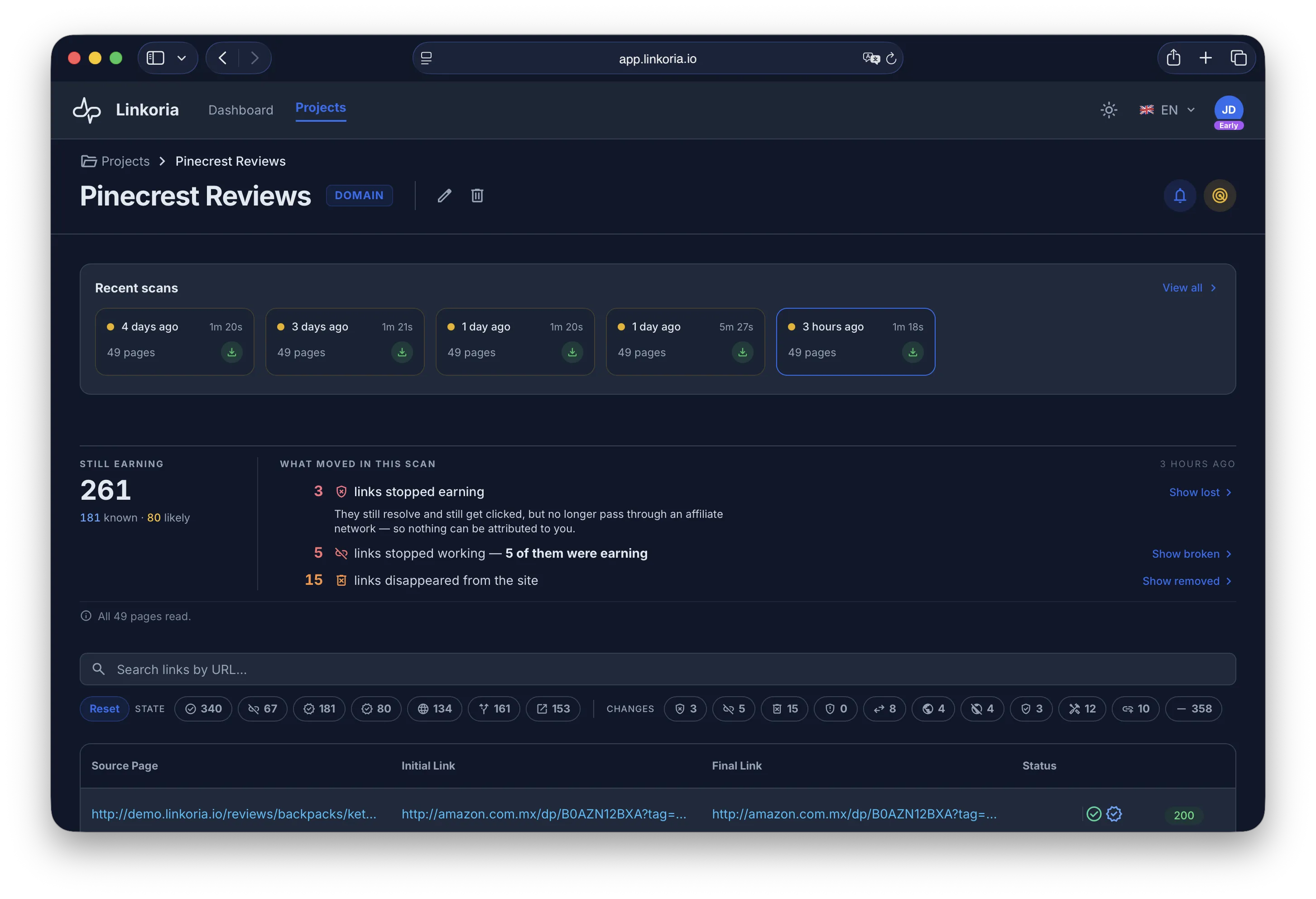The height and width of the screenshot is (899, 1316).
Task: Open a new tab with plus icon
Action: pos(1206,58)
